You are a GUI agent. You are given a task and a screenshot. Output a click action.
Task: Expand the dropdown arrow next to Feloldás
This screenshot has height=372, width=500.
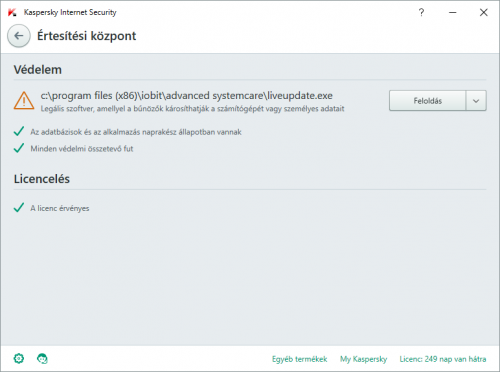point(476,101)
